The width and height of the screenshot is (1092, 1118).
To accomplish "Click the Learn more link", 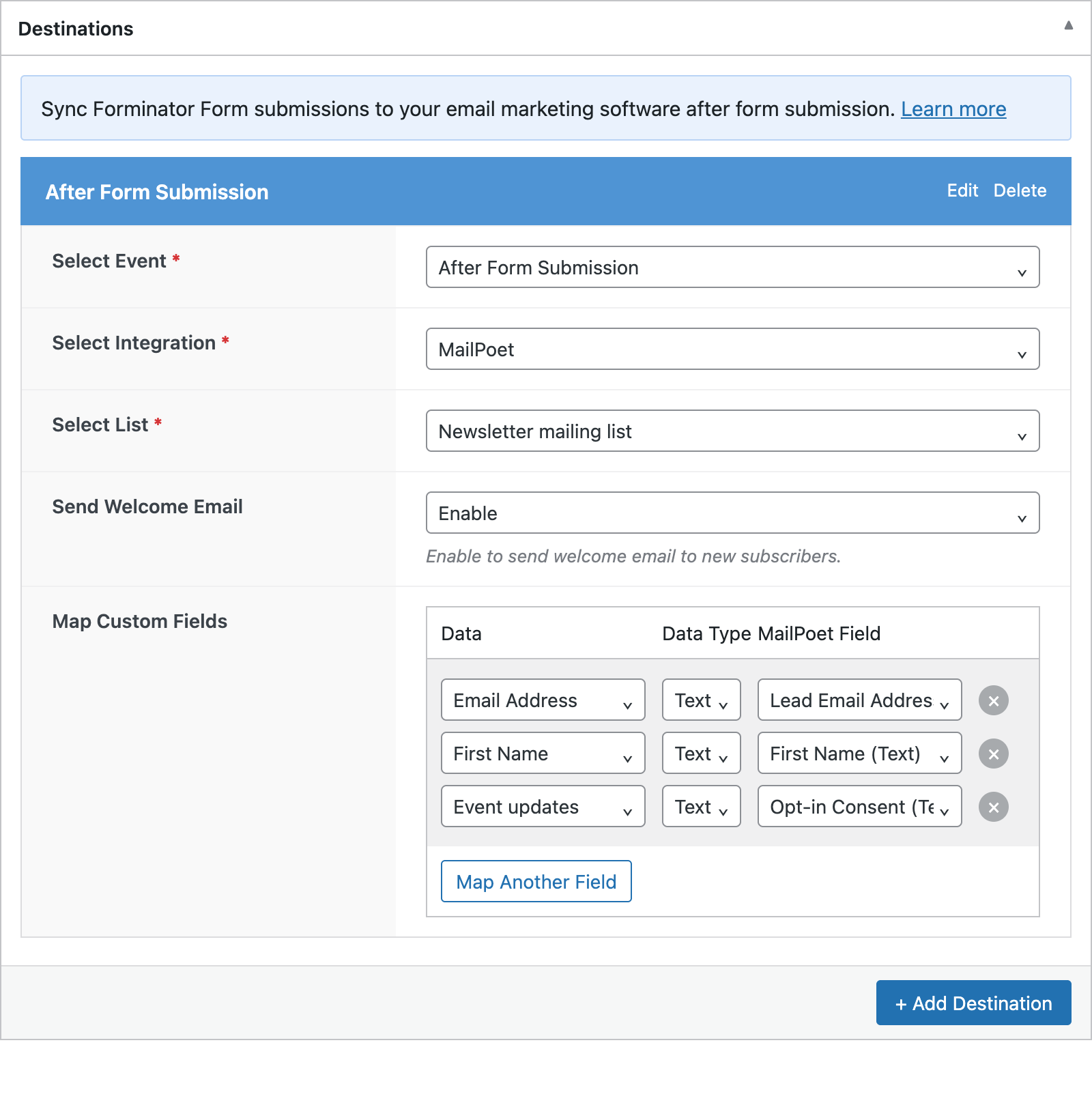I will tap(953, 109).
